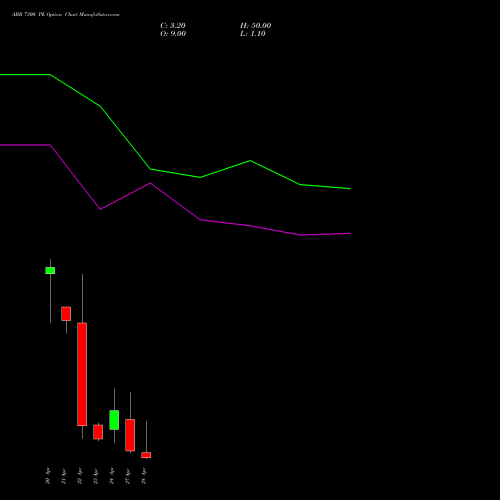Click the close value "C: 3.20"
This screenshot has width=500, height=500.
[x=173, y=25]
